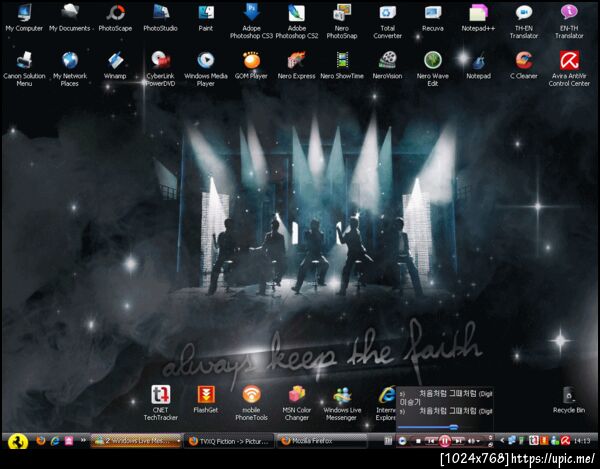Image resolution: width=600 pixels, height=469 pixels.
Task: Launch Adobe Photoshop CS2
Action: click(297, 21)
